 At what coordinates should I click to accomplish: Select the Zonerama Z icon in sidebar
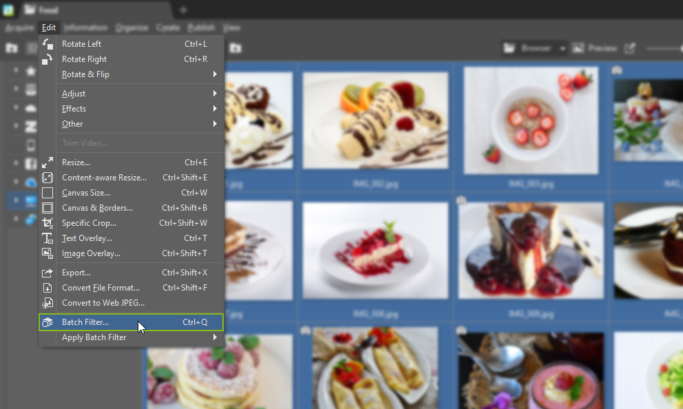[30, 126]
